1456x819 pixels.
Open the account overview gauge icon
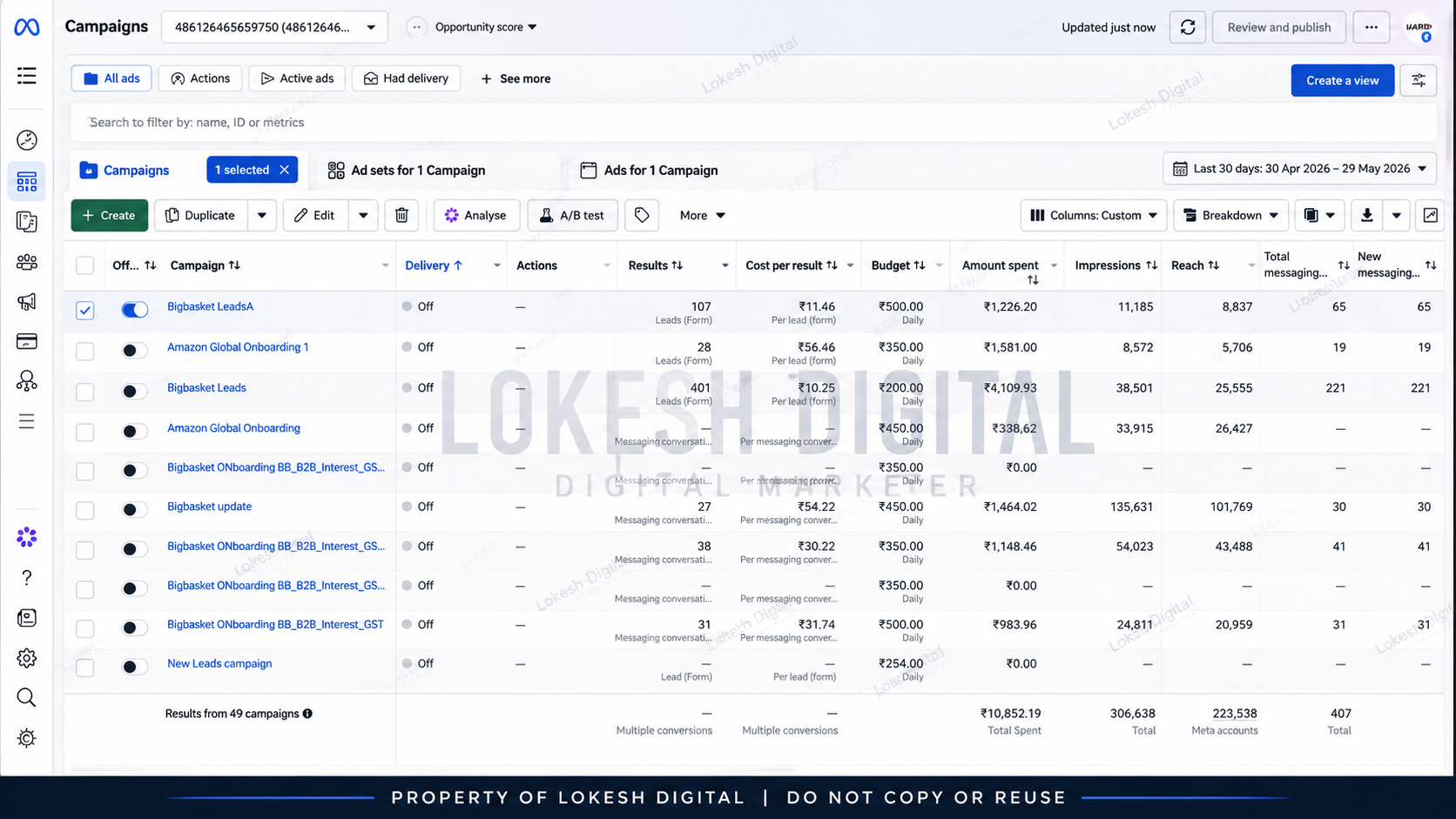[x=27, y=140]
